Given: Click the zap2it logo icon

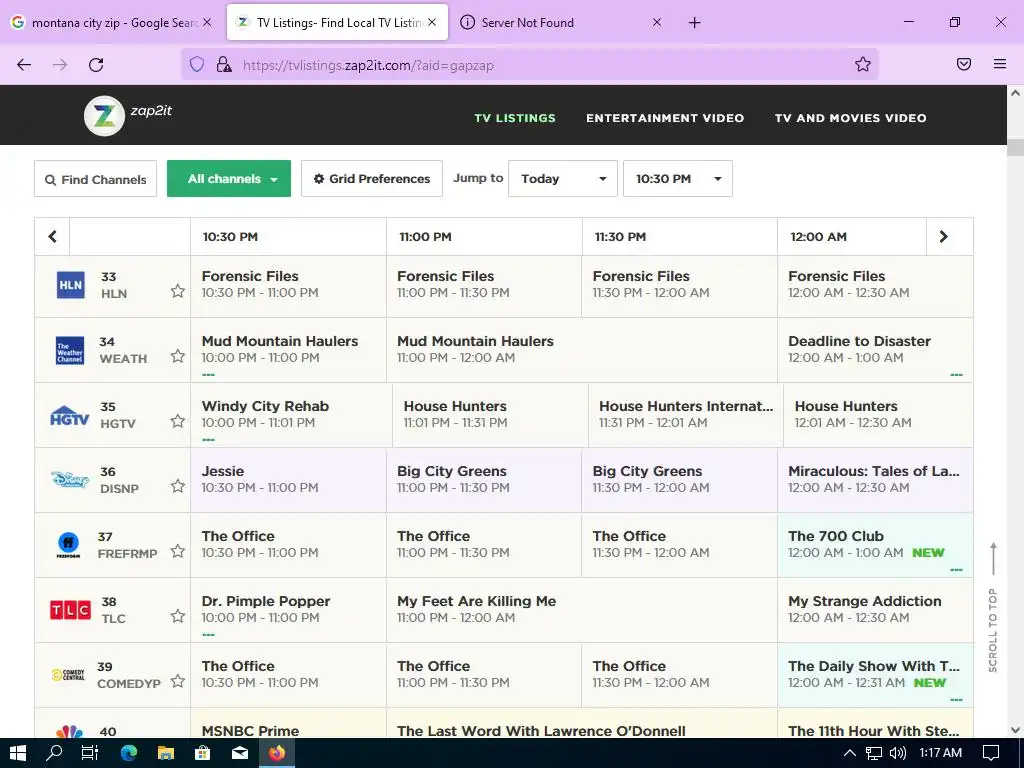Looking at the screenshot, I should [x=104, y=116].
